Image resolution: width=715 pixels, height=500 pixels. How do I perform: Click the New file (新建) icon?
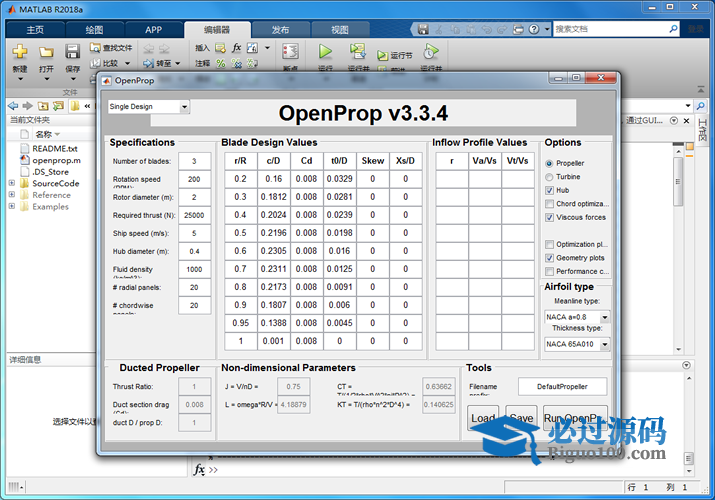tap(20, 51)
